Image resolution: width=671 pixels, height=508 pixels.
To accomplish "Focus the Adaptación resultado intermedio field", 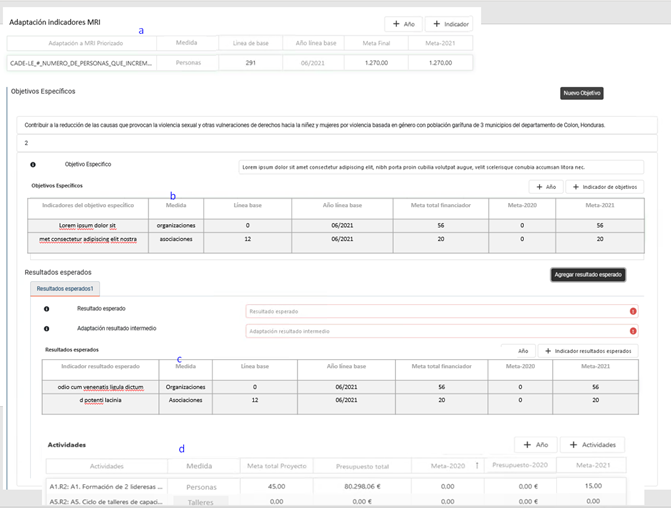I will (442, 331).
